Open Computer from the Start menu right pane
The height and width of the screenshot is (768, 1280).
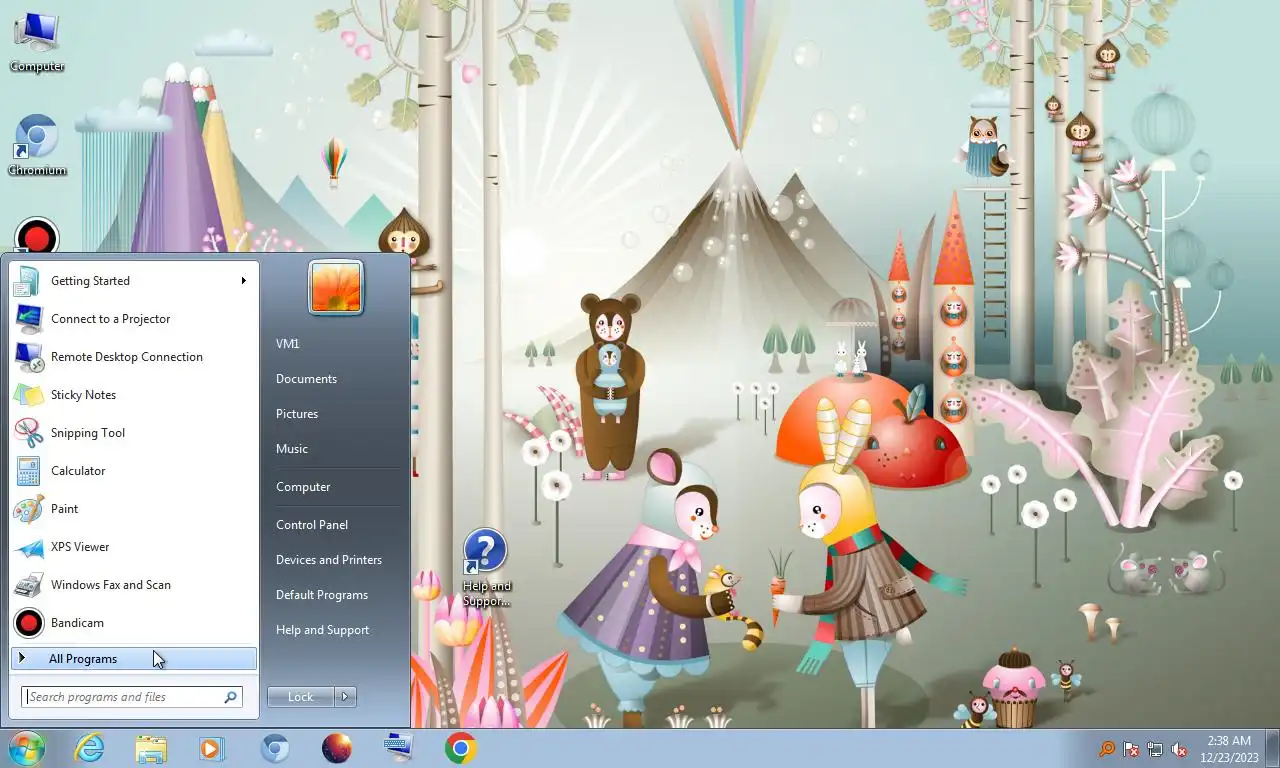click(303, 487)
